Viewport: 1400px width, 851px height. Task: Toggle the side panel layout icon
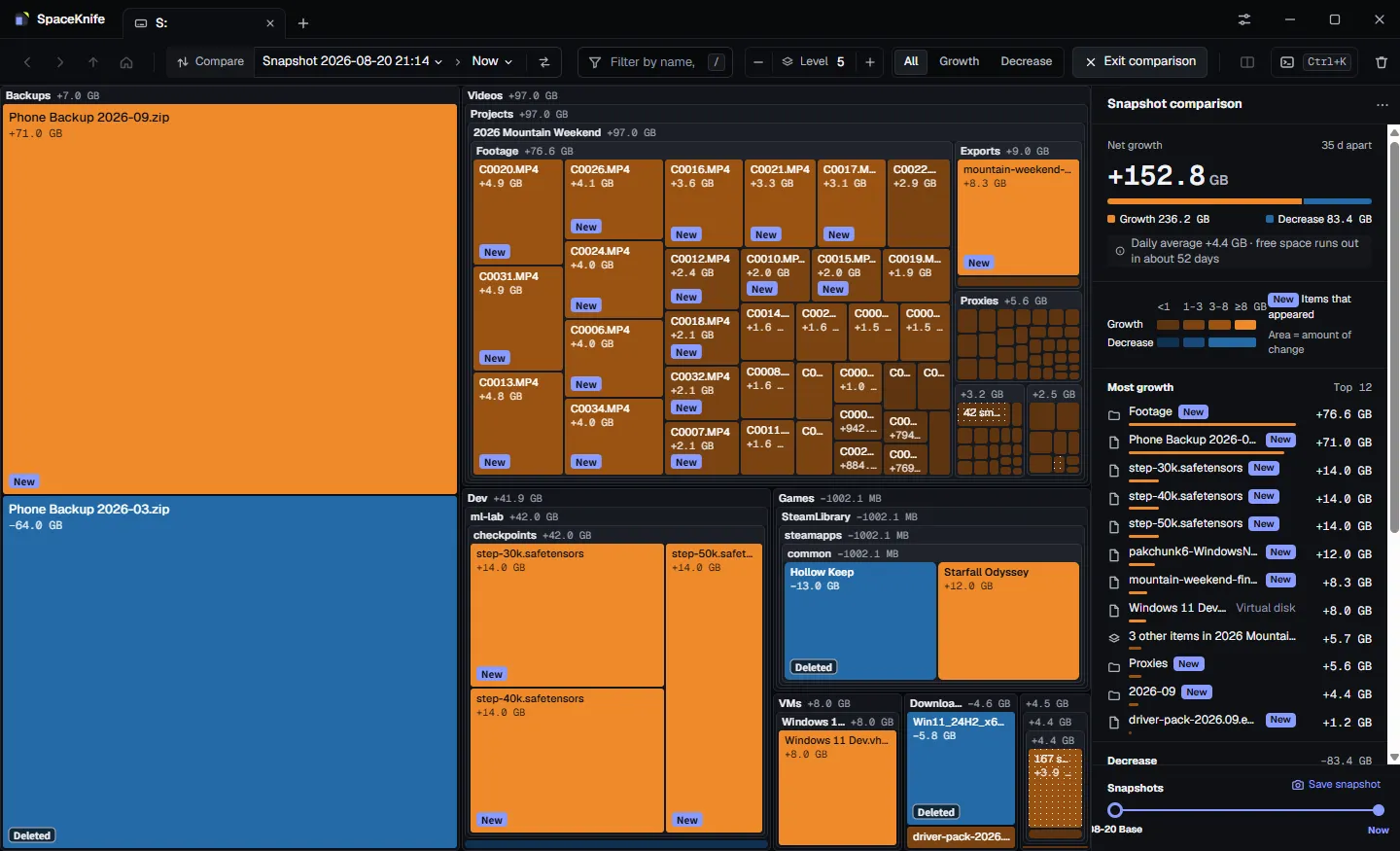(x=1247, y=62)
